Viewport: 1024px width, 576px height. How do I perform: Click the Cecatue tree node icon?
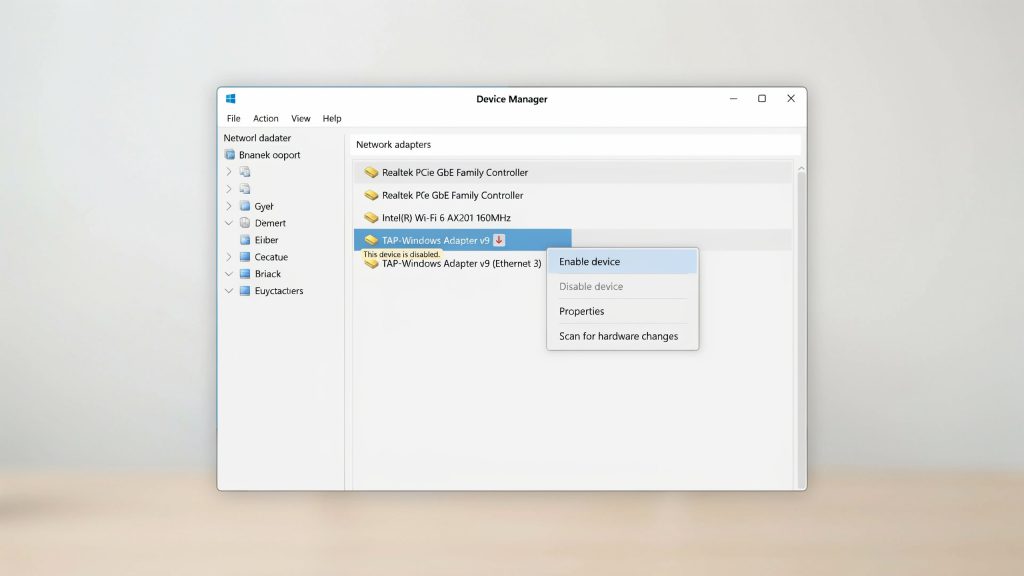point(245,257)
